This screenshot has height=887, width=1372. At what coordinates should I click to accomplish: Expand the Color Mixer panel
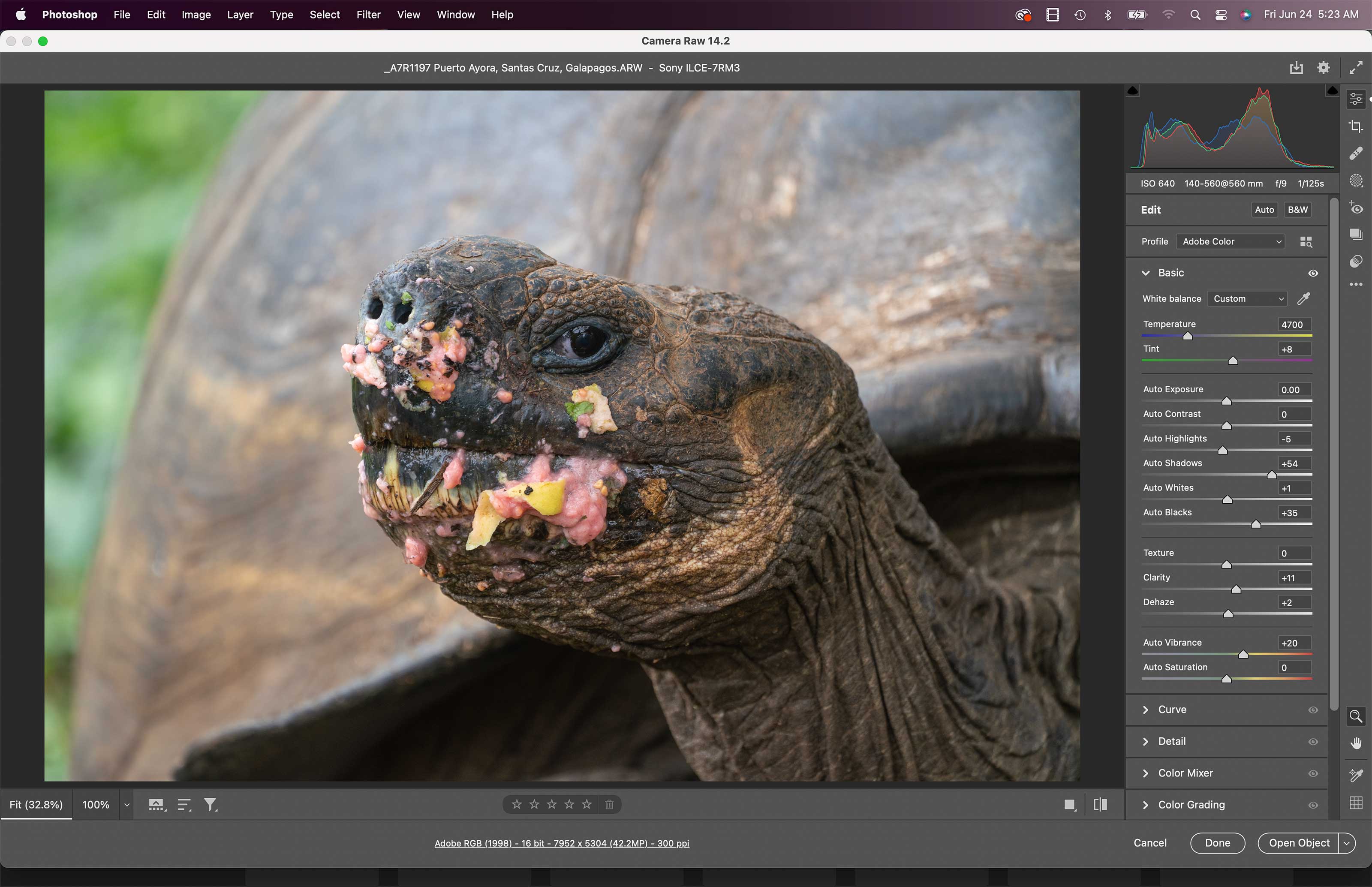(x=1145, y=773)
